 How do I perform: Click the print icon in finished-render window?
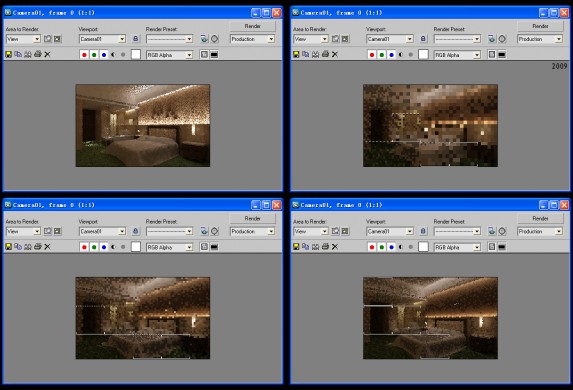(x=38, y=54)
